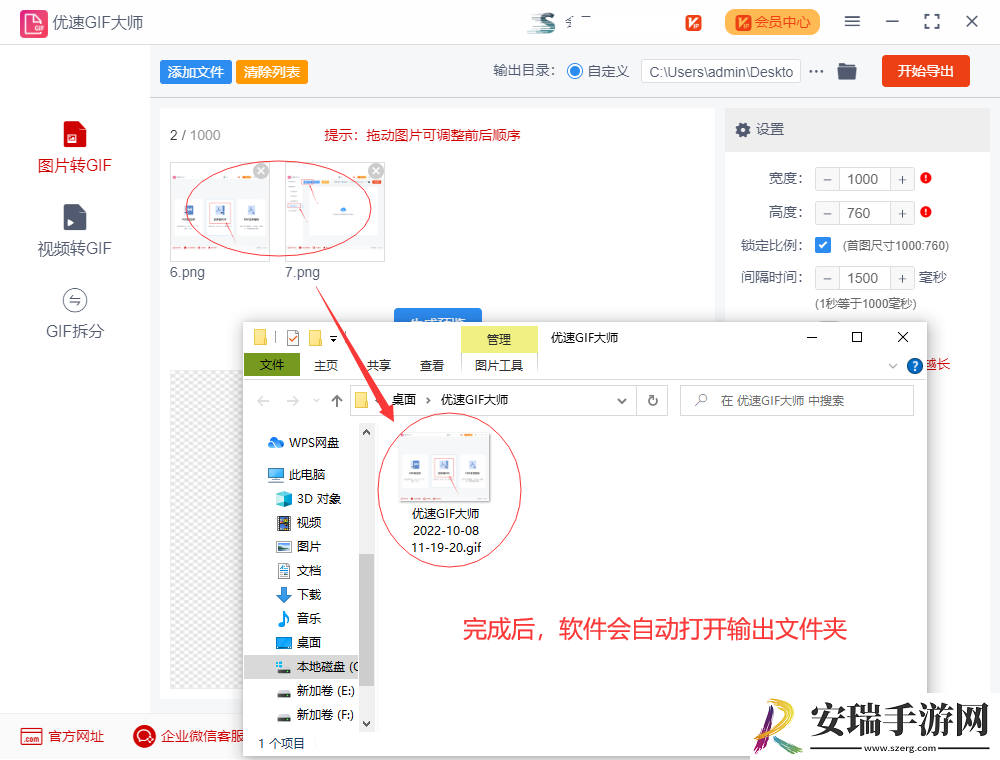Viewport: 1000px width, 760px height.
Task: Remove 7.png with its close icon
Action: pos(376,171)
